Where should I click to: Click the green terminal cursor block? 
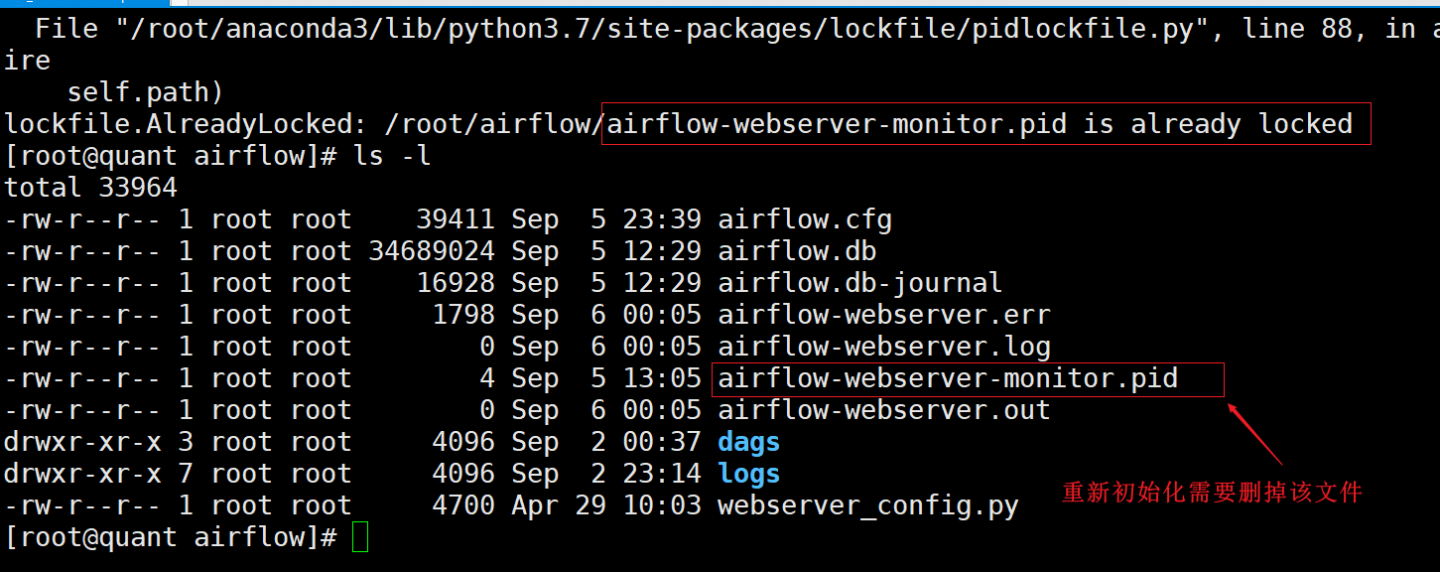[x=361, y=538]
